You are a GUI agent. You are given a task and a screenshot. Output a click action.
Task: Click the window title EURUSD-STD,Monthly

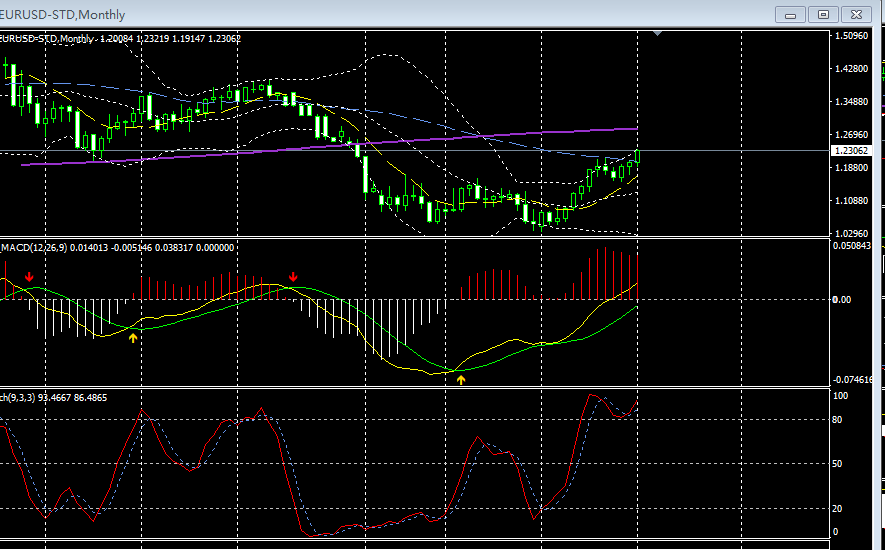(x=59, y=14)
